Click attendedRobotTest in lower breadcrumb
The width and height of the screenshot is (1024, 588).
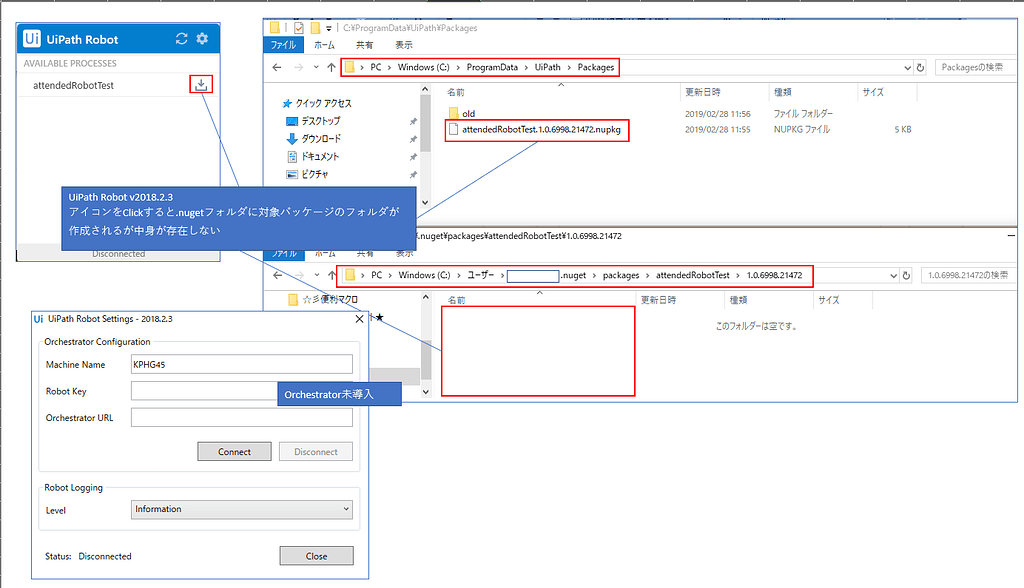(x=693, y=275)
